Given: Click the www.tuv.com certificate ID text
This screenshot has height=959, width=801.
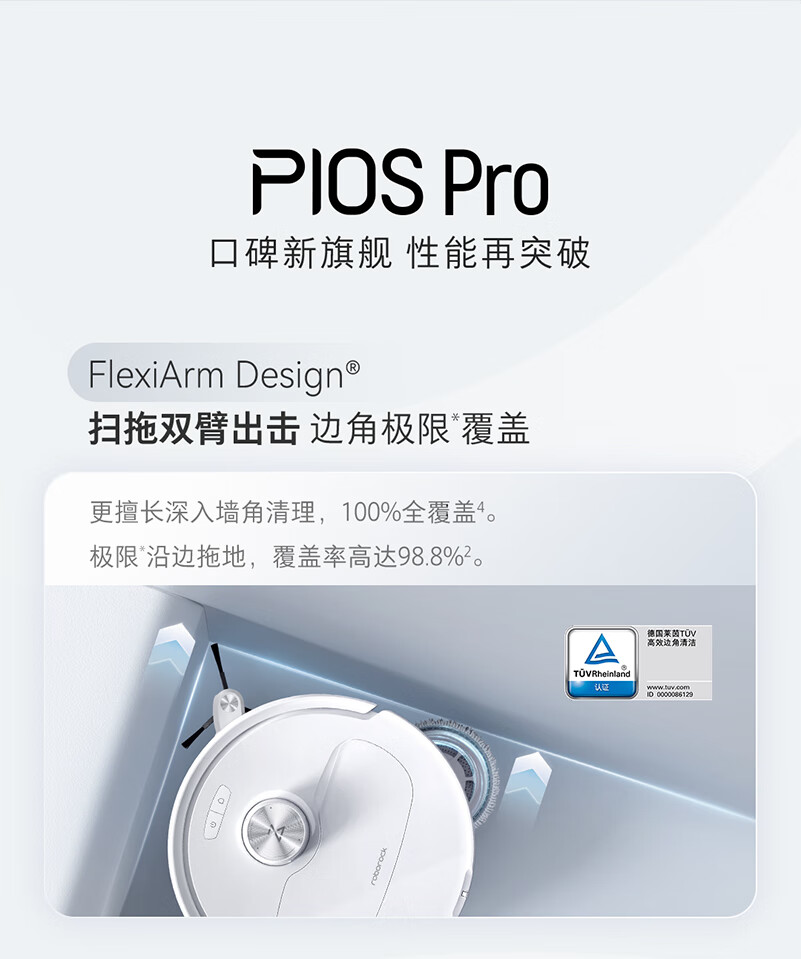Looking at the screenshot, I should (671, 691).
